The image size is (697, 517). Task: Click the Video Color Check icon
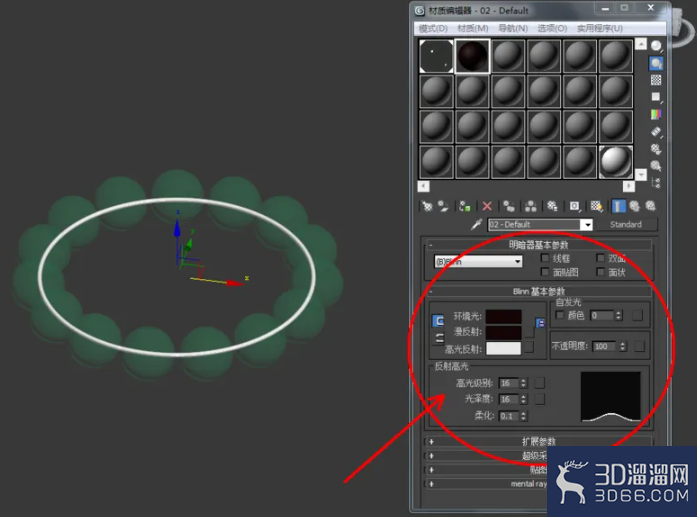pos(656,114)
